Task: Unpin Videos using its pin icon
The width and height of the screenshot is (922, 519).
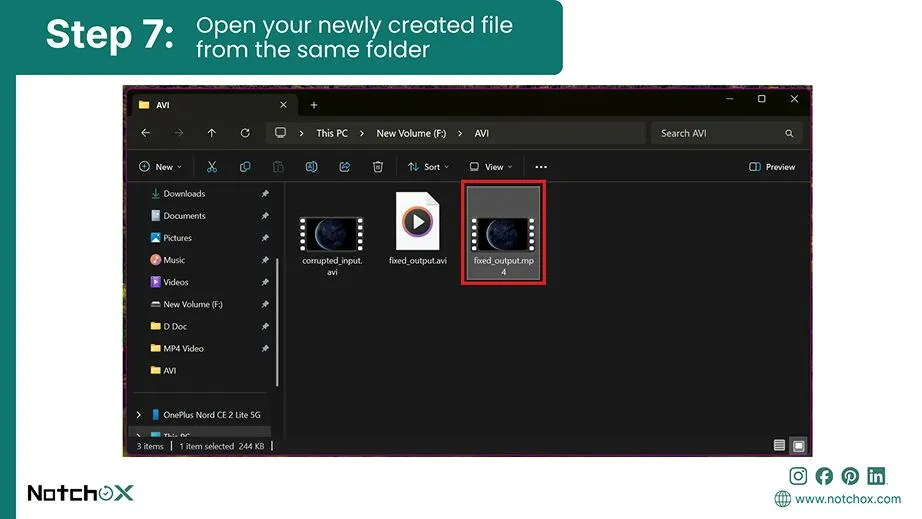Action: tap(265, 282)
